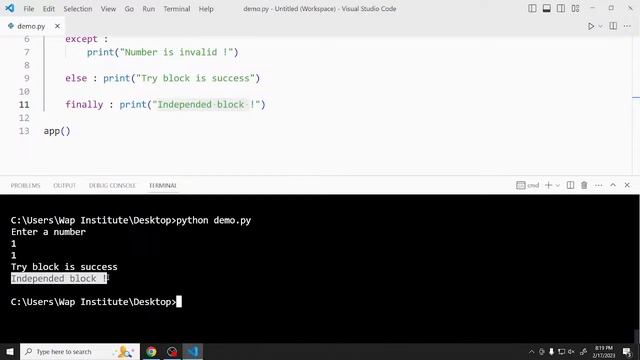
Task: Show hidden system tray icons
Action: tap(531, 351)
